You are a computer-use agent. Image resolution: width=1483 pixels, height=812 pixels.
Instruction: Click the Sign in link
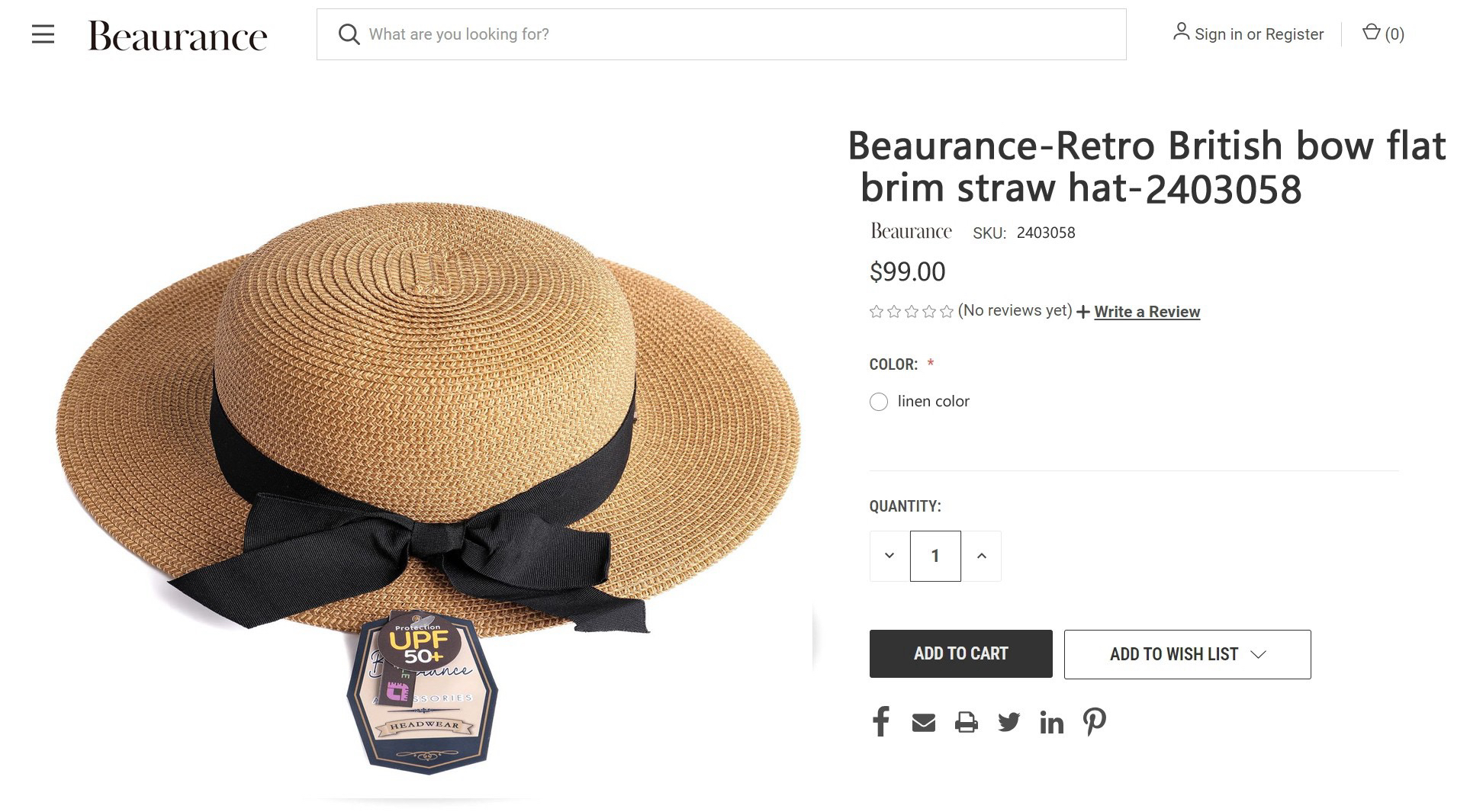pos(1218,34)
